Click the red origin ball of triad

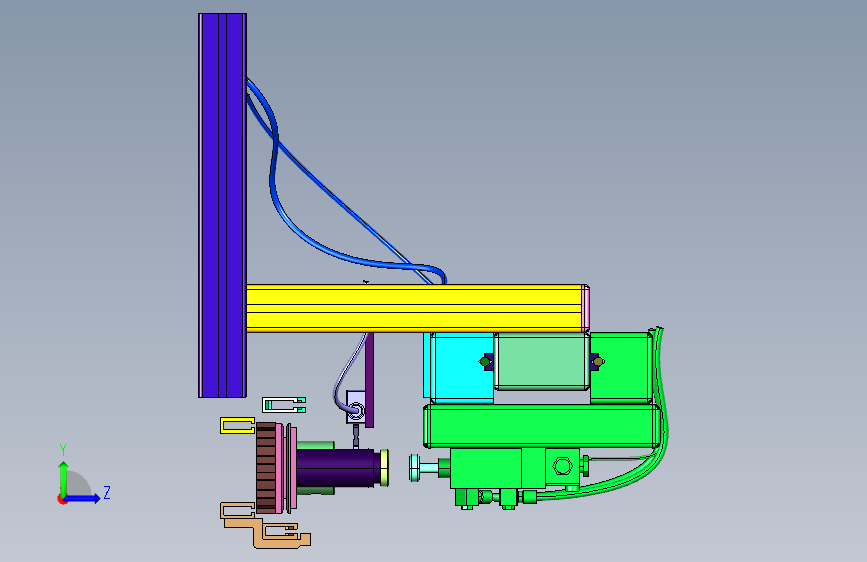62,499
